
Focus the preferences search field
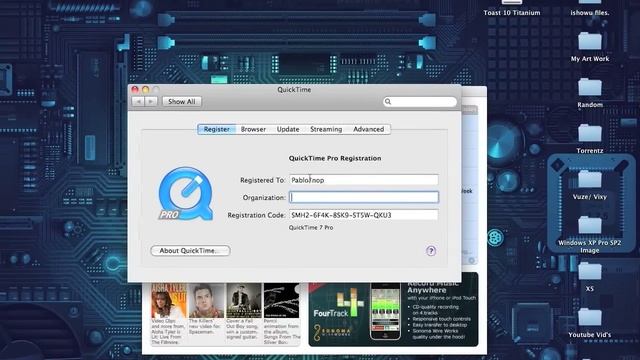[420, 102]
